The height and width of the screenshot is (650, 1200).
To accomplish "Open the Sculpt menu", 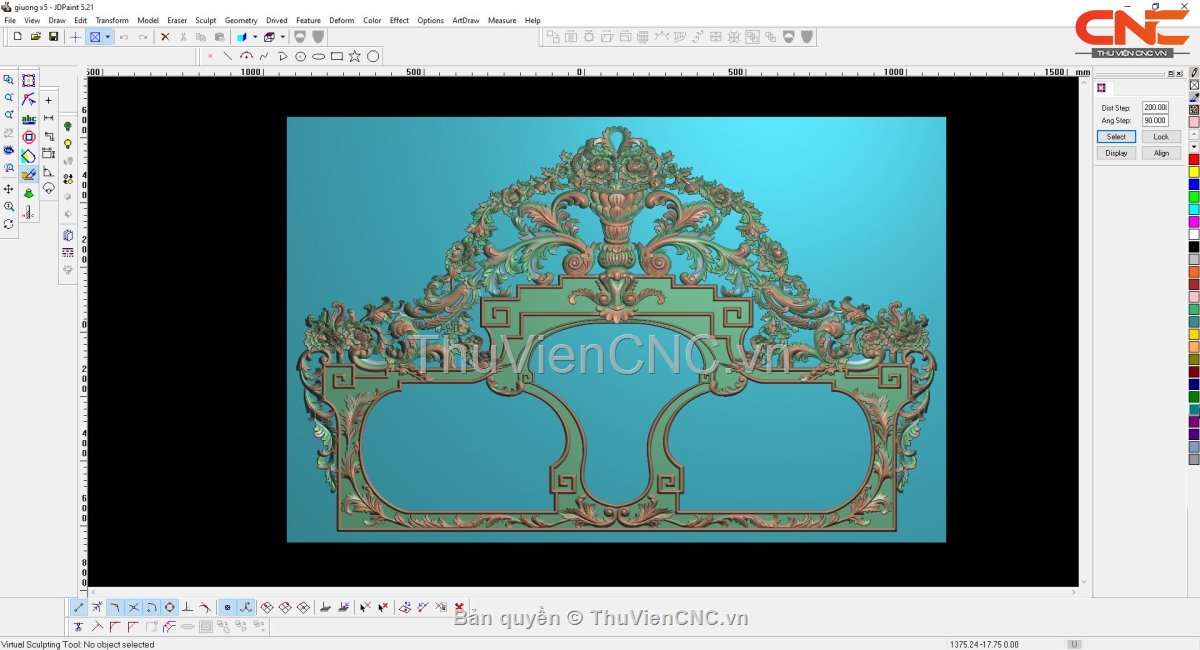I will pos(206,20).
